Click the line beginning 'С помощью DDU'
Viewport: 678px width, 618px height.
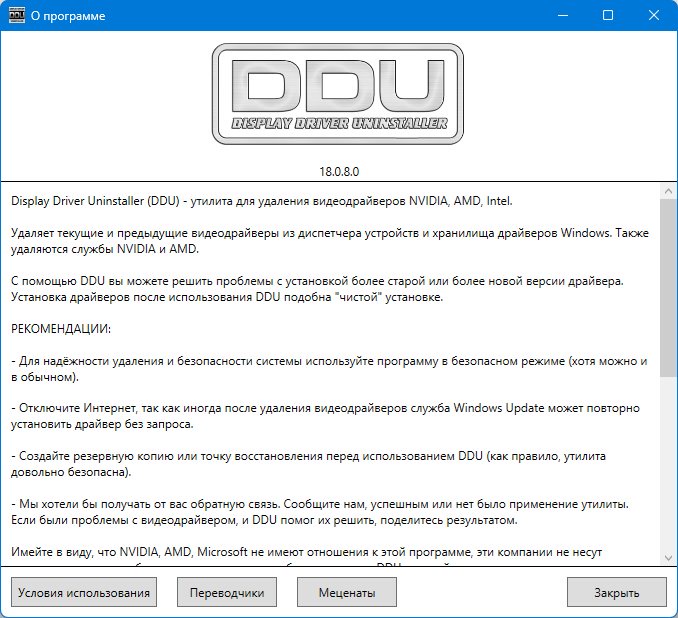317,281
